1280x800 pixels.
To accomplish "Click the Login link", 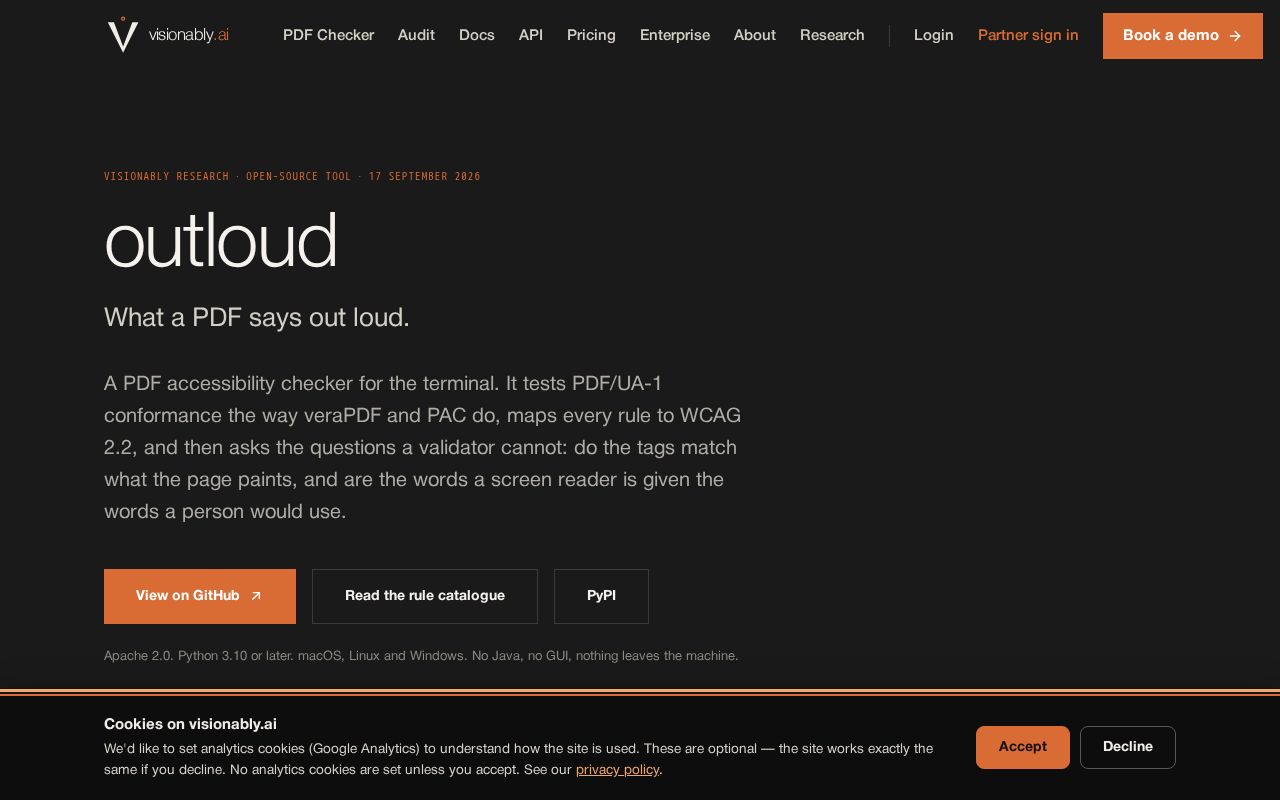I will [934, 35].
